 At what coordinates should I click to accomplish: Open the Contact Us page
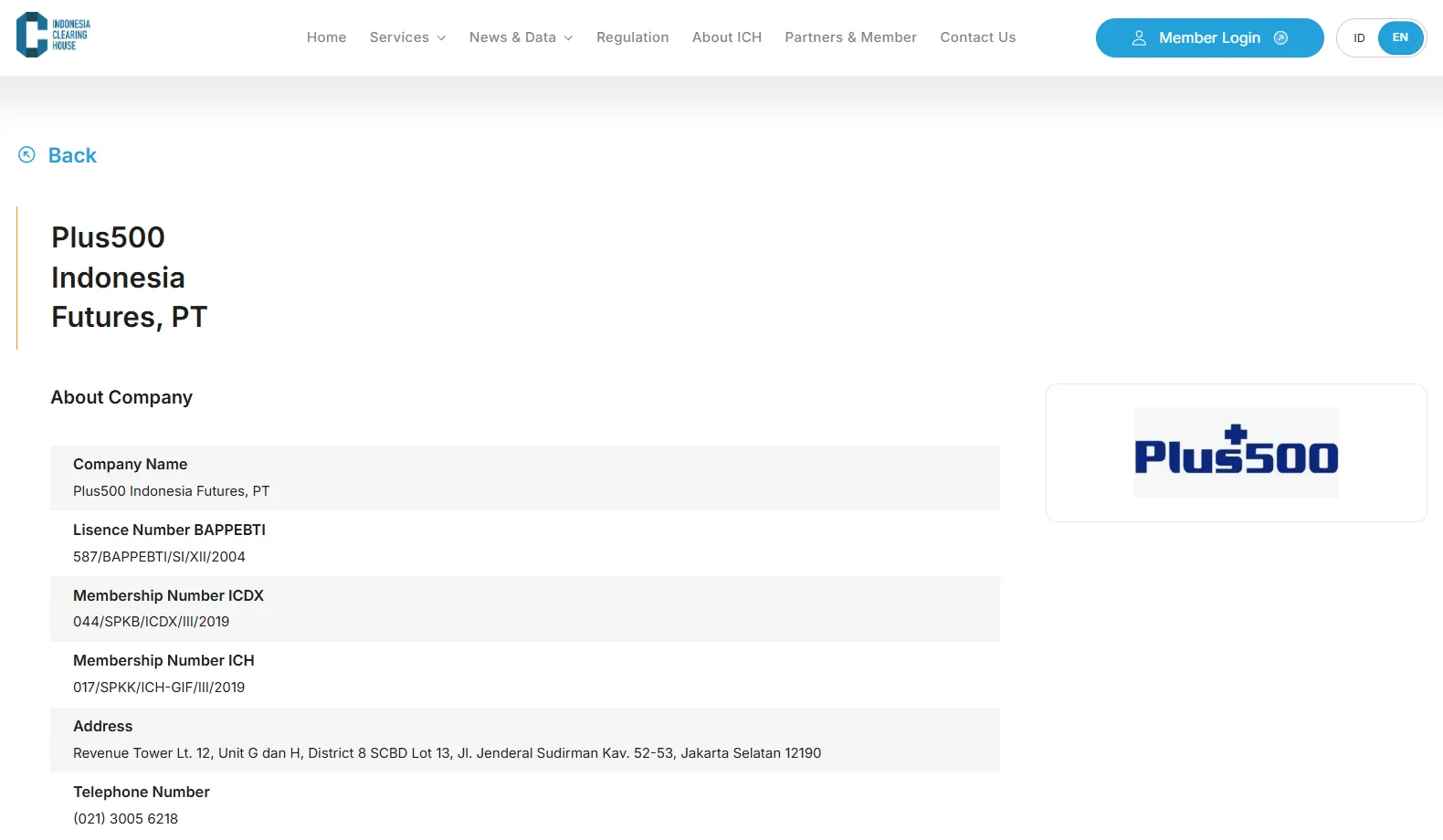pos(977,37)
